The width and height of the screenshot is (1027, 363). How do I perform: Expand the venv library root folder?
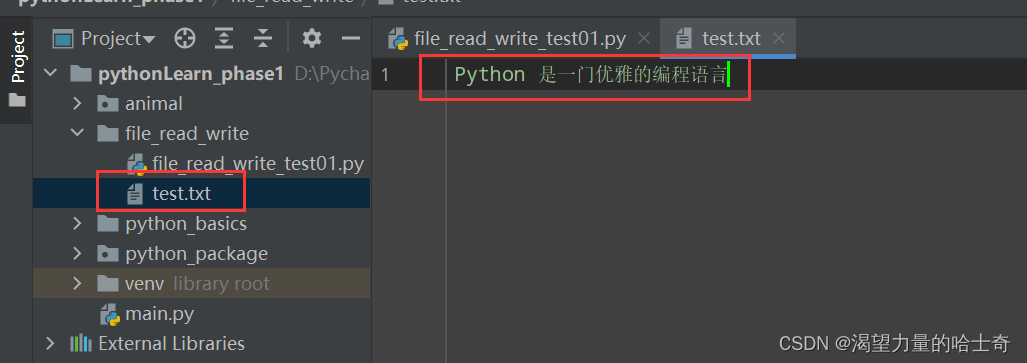[x=77, y=284]
